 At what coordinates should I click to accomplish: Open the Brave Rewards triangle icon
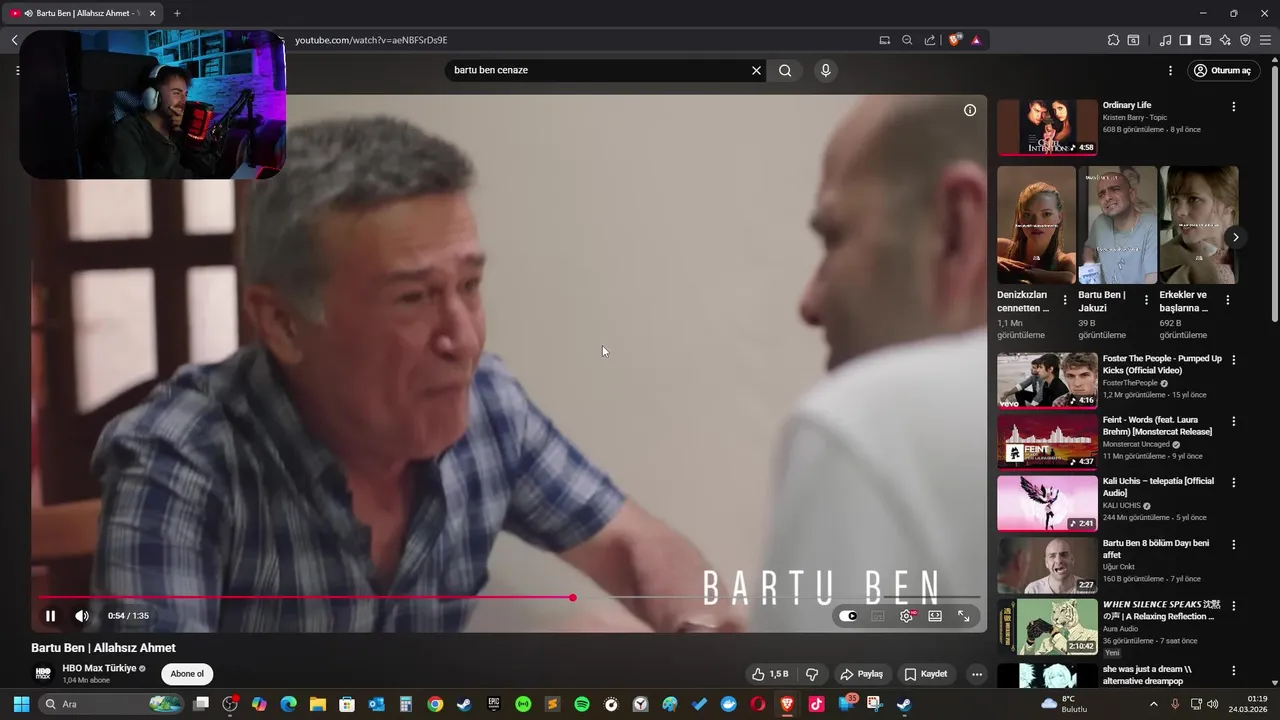click(976, 40)
